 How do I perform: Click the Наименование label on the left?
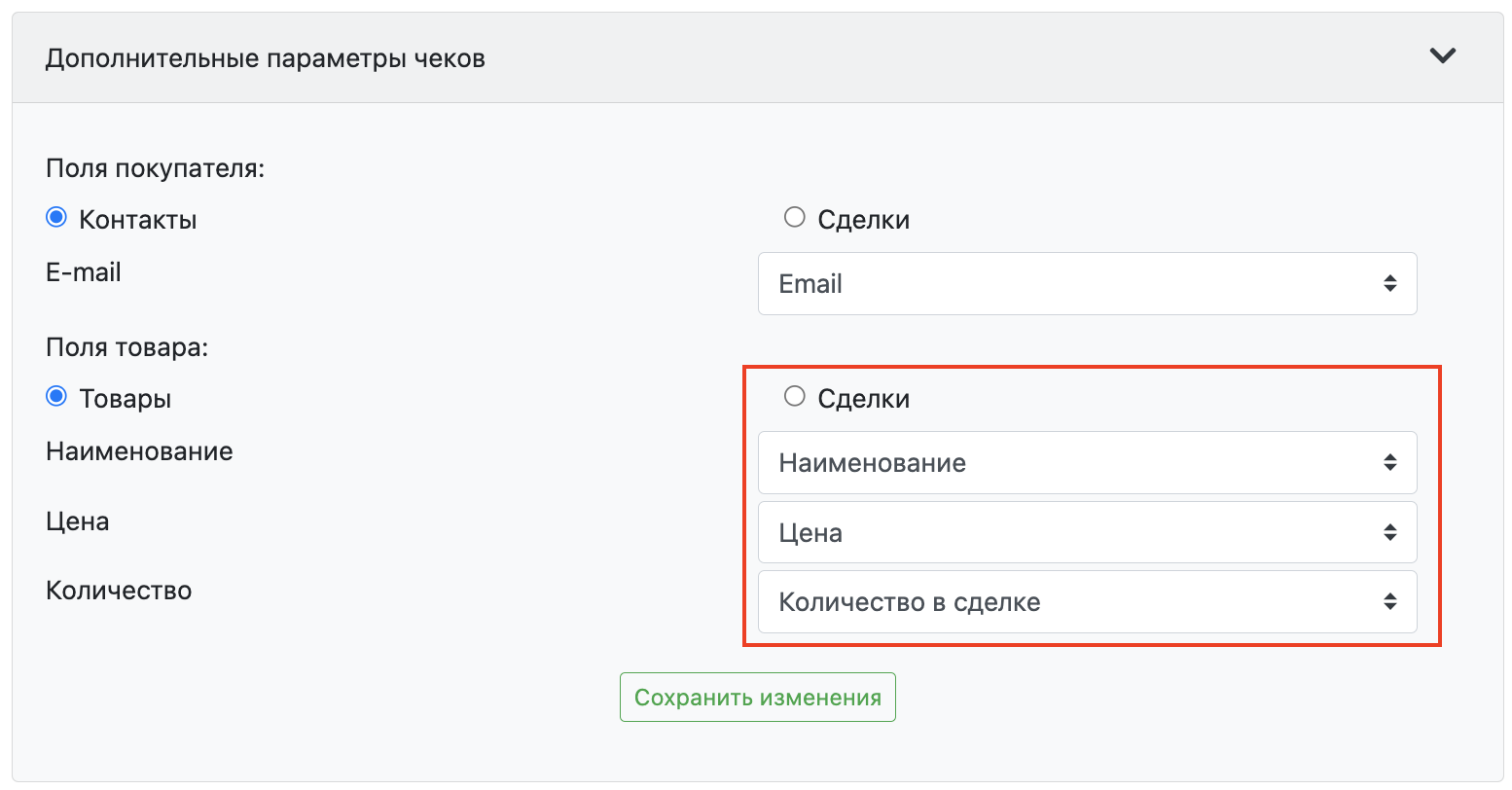pyautogui.click(x=139, y=451)
